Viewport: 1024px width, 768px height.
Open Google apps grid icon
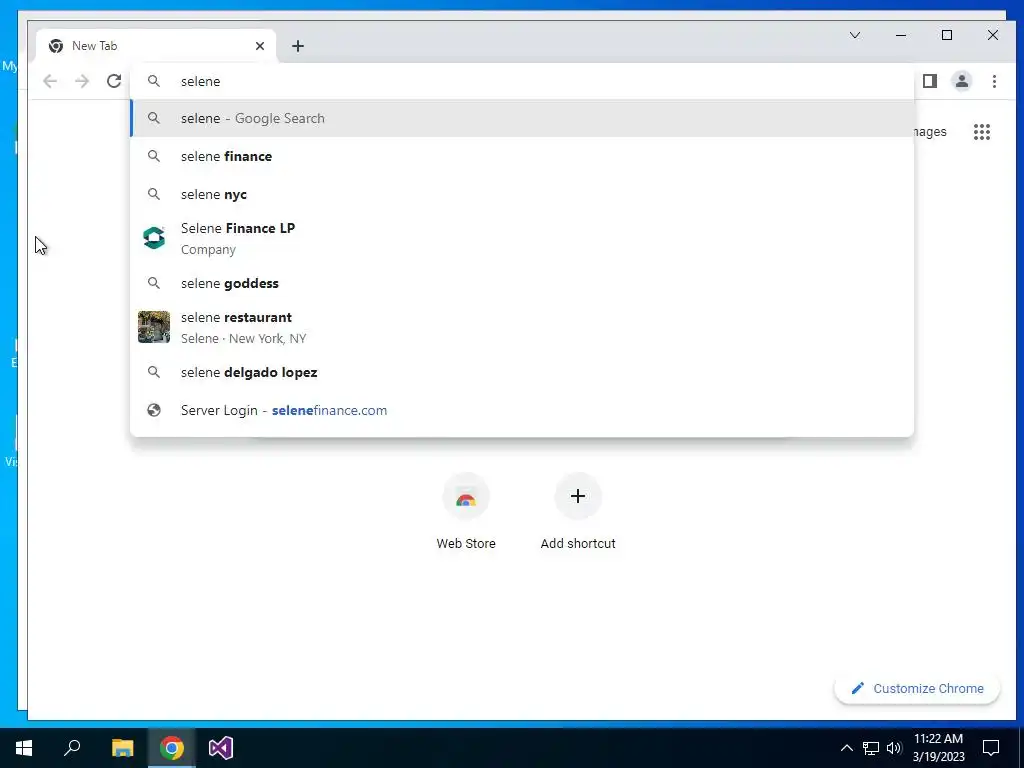pos(982,132)
